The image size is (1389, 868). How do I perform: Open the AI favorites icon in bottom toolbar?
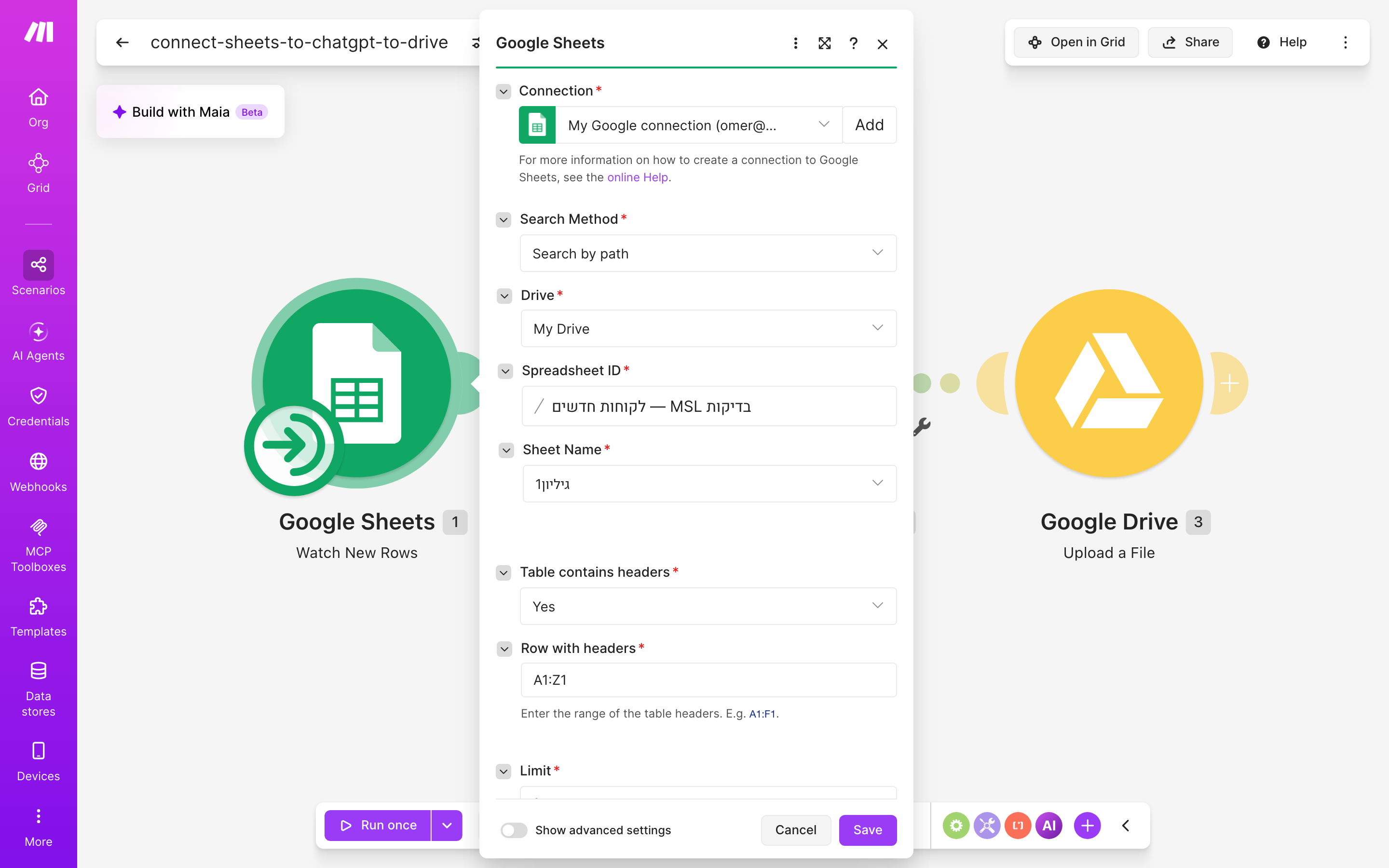pos(1049,826)
